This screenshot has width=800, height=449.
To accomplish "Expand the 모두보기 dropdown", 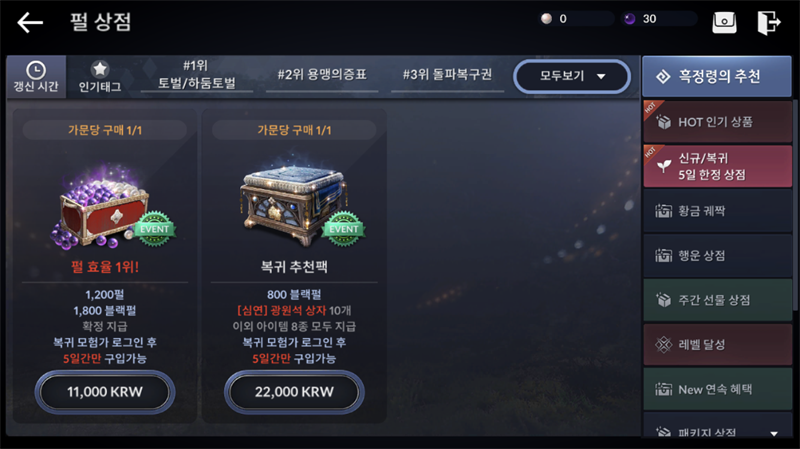I will tap(572, 77).
